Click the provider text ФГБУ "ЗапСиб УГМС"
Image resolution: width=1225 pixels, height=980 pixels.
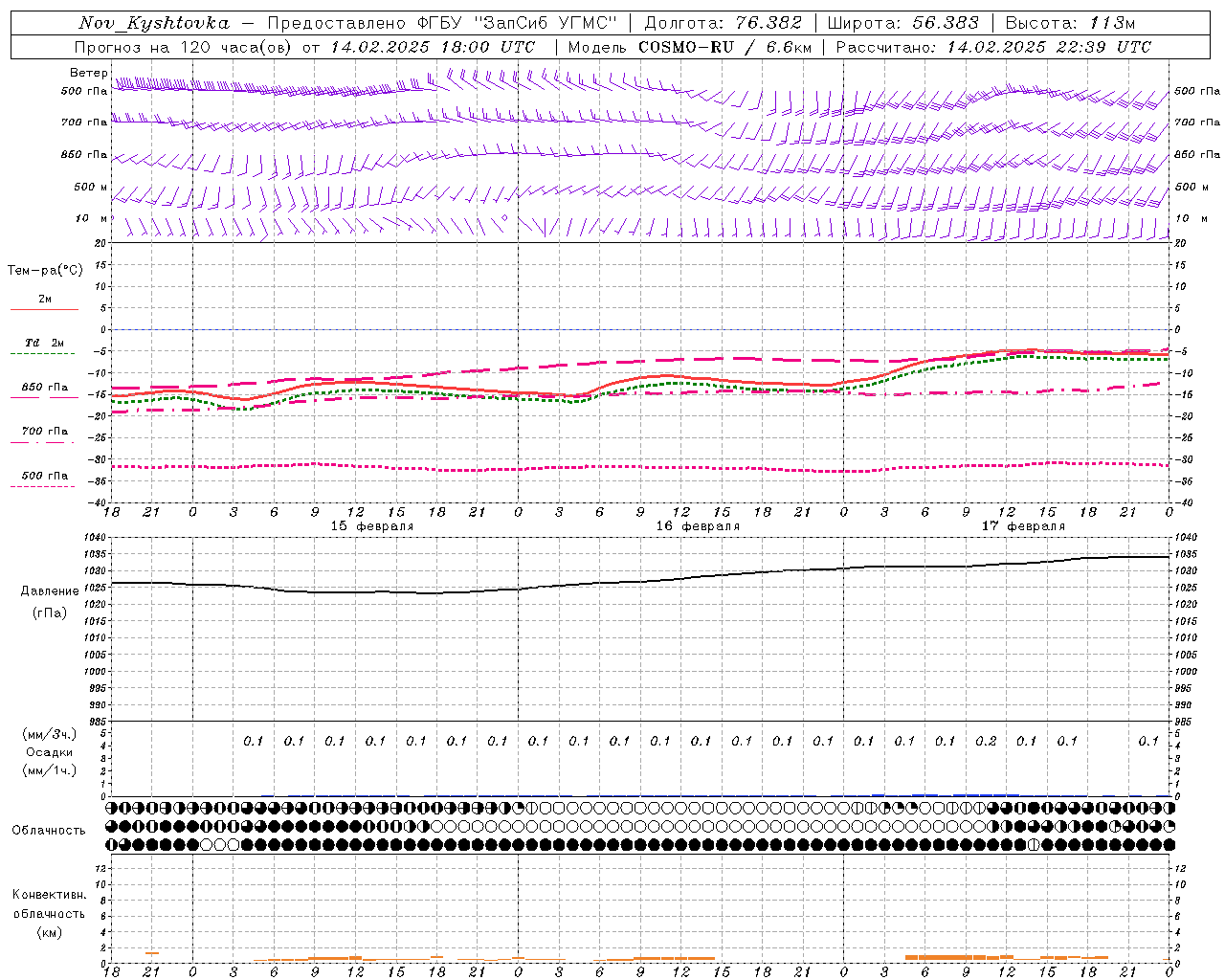point(518,23)
